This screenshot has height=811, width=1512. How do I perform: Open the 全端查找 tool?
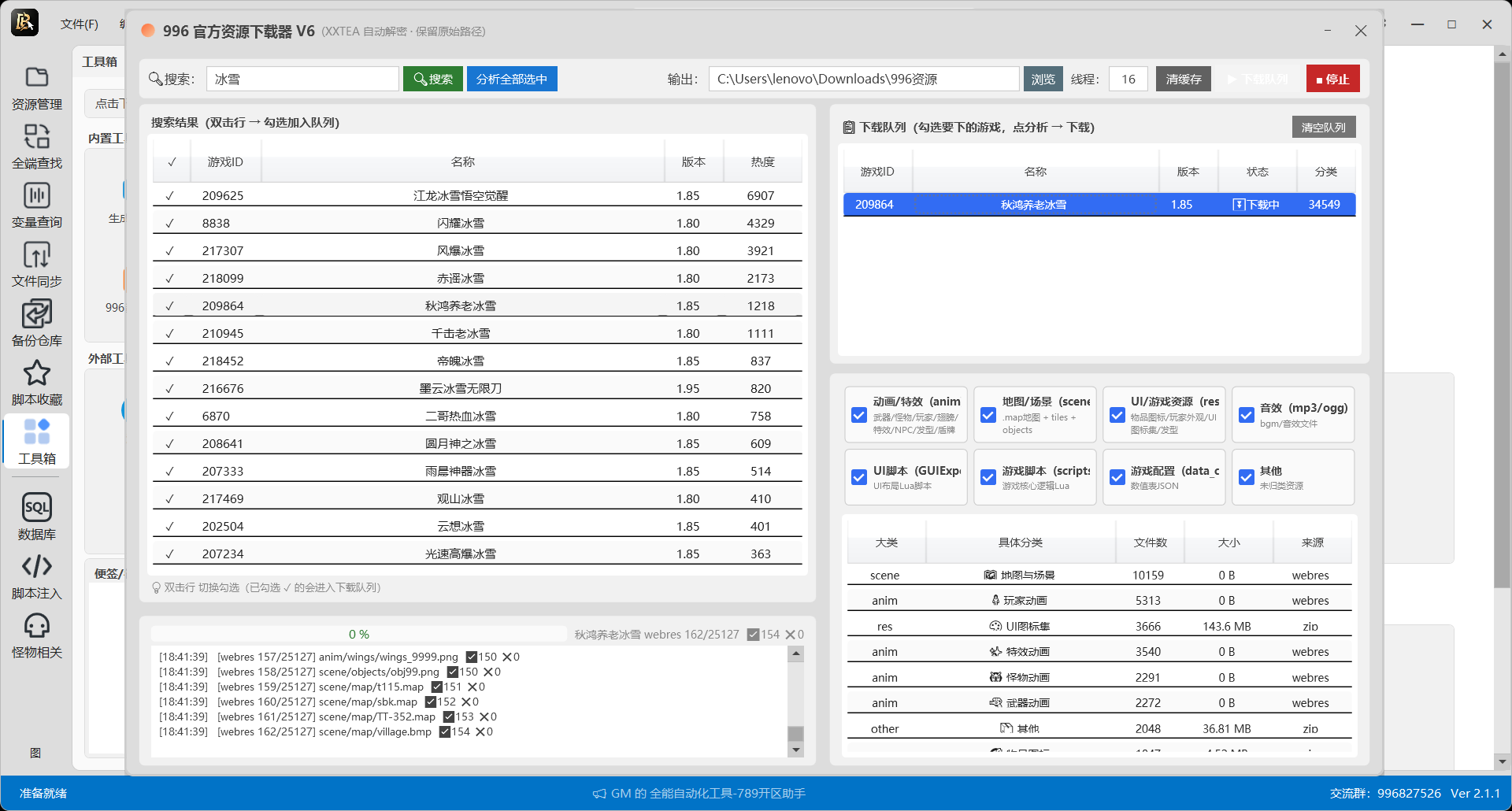pos(36,147)
